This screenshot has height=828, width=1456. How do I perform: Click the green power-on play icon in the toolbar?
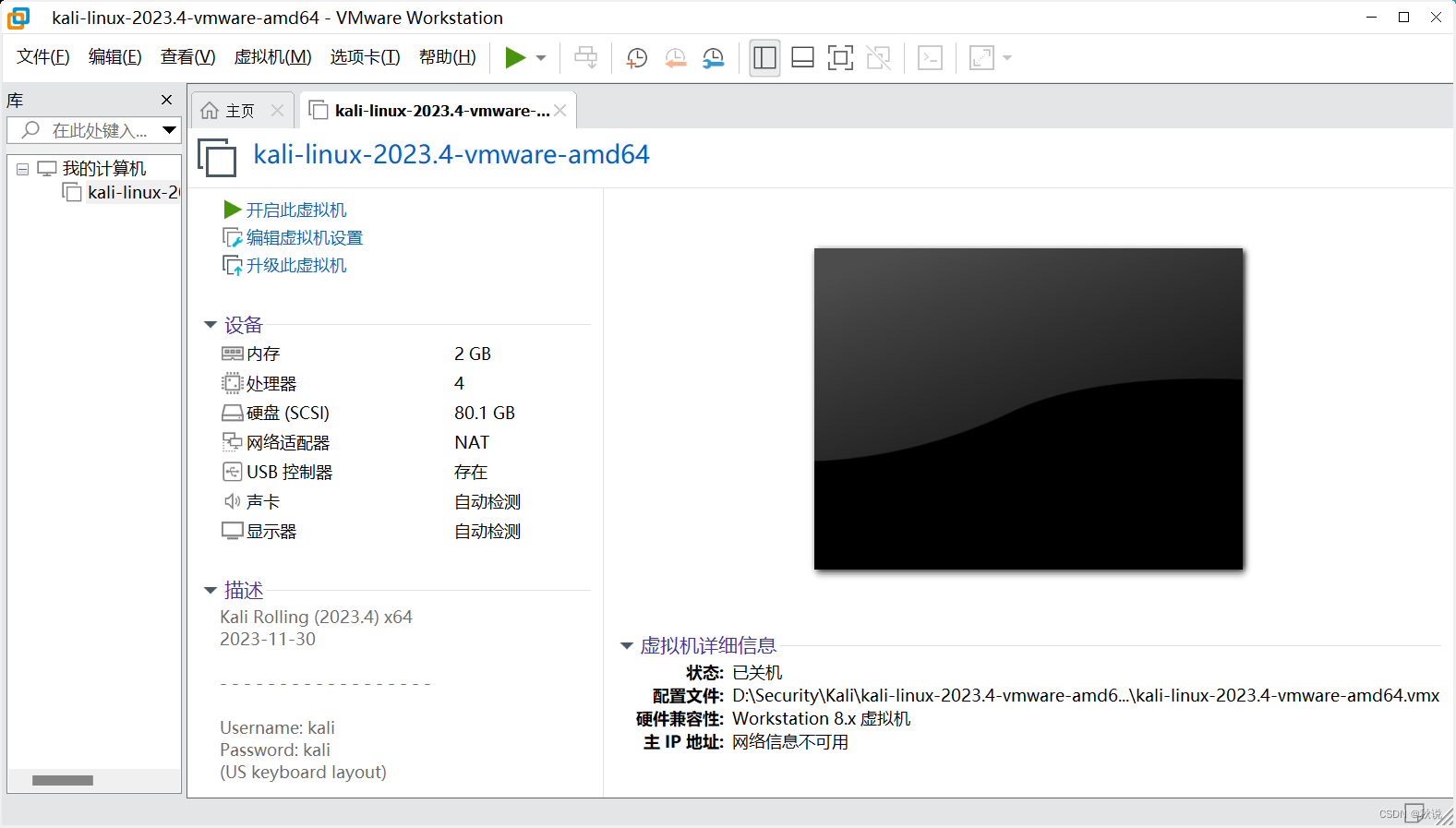515,58
